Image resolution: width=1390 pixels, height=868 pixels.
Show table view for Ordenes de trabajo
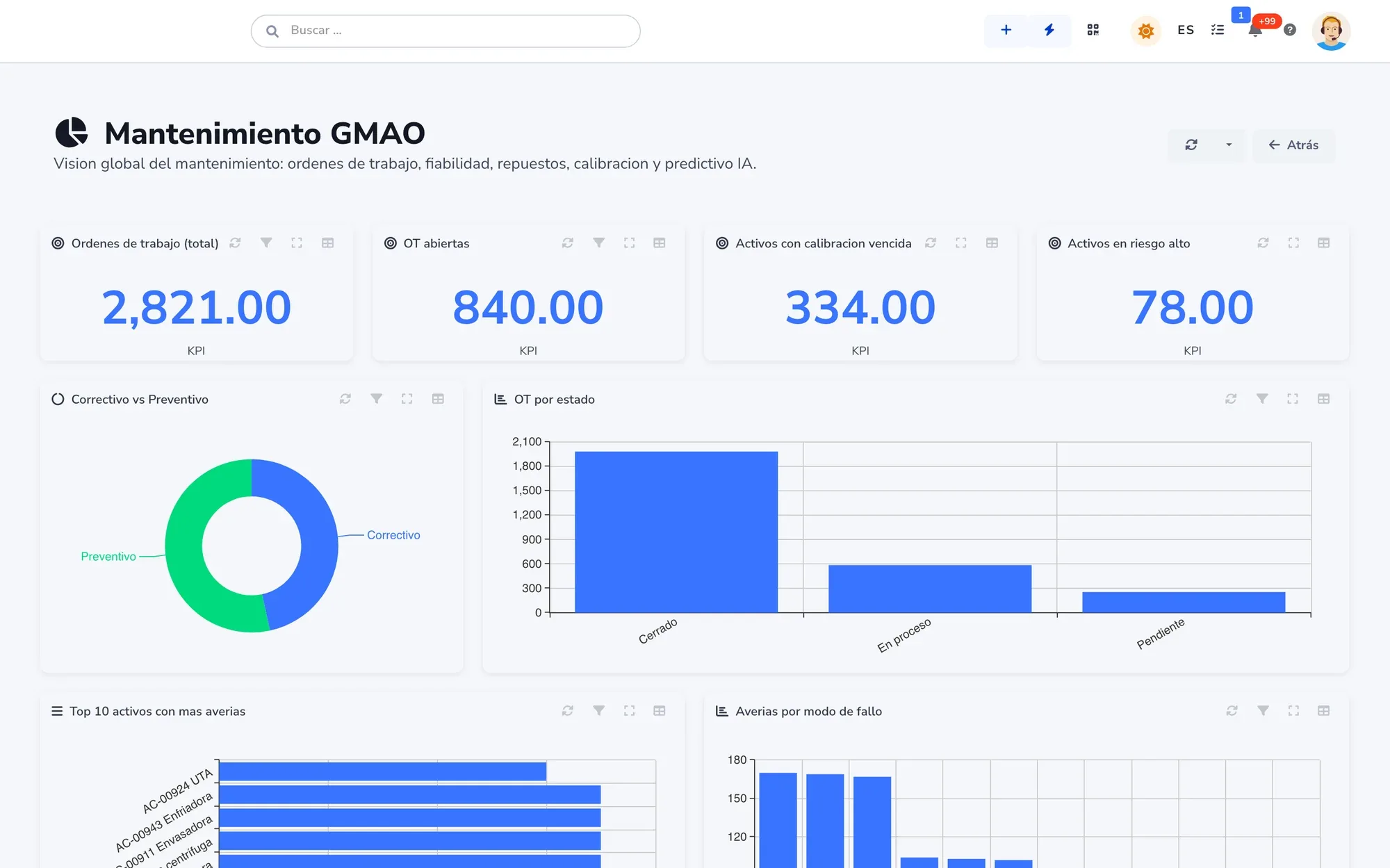coord(328,243)
